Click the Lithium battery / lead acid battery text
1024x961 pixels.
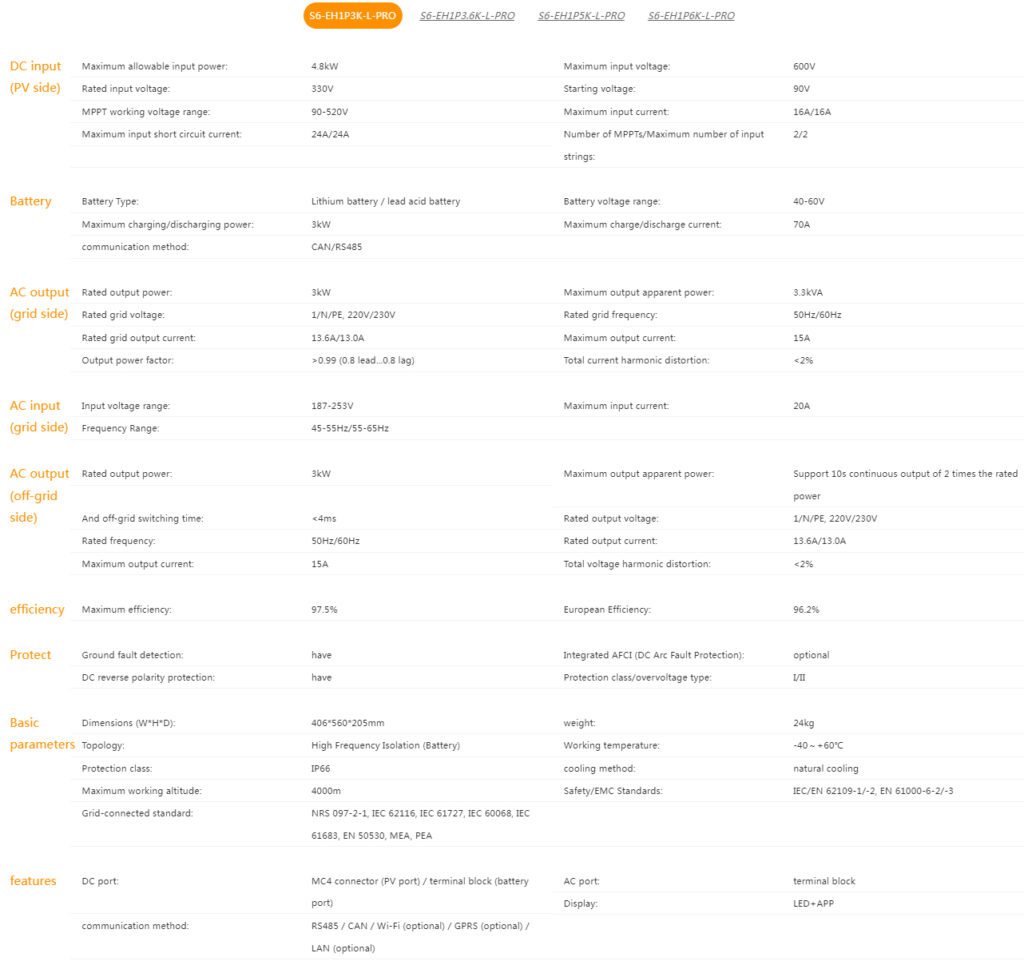386,202
